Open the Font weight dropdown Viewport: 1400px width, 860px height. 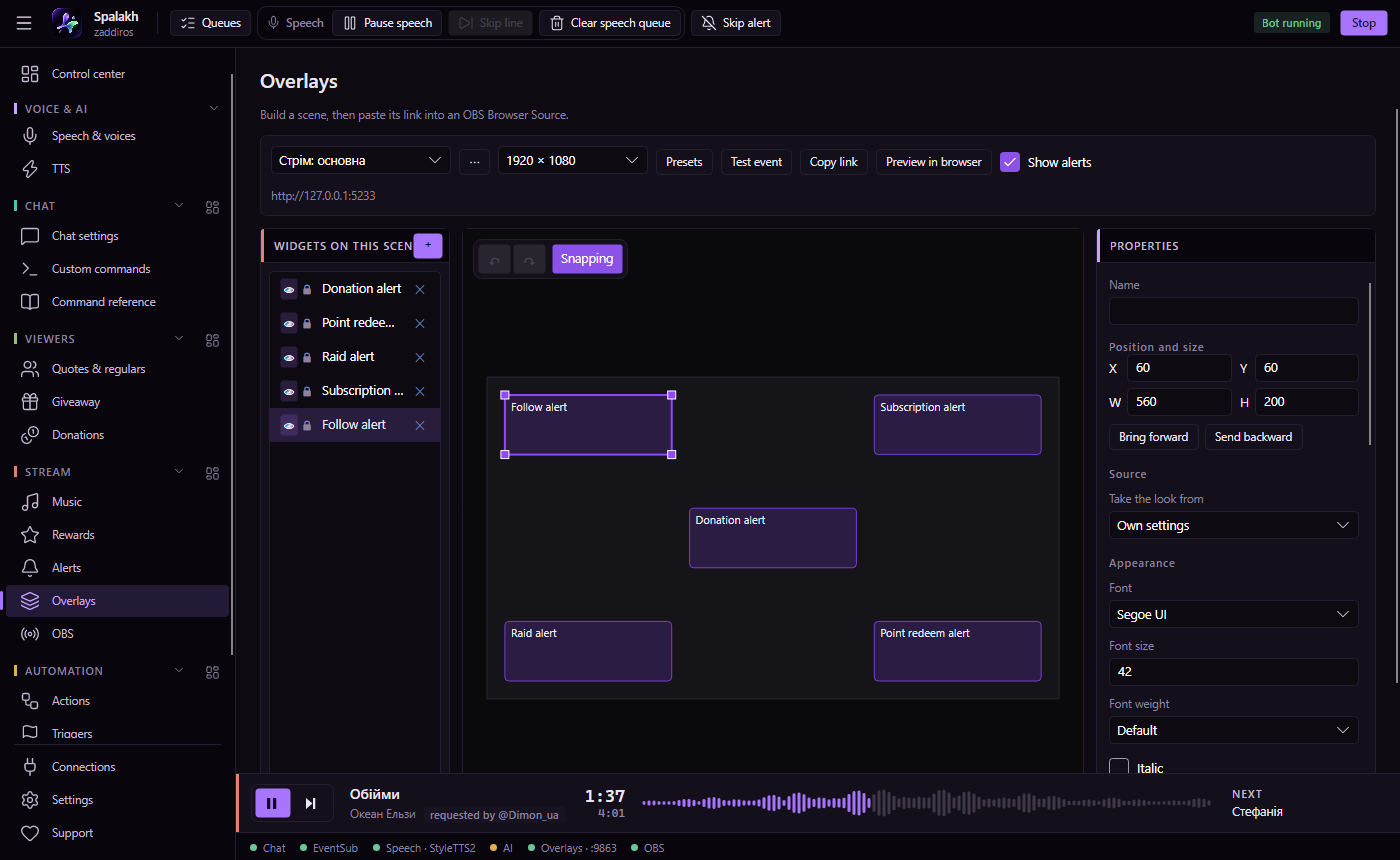[1233, 730]
